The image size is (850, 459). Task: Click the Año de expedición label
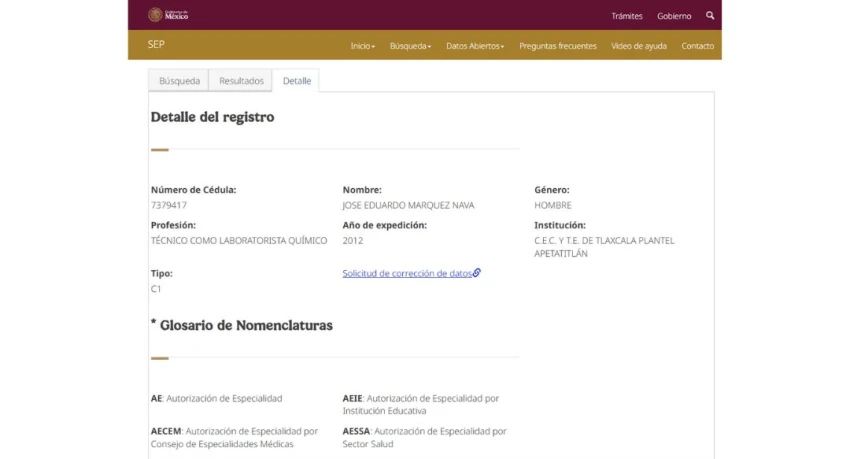pyautogui.click(x=385, y=225)
